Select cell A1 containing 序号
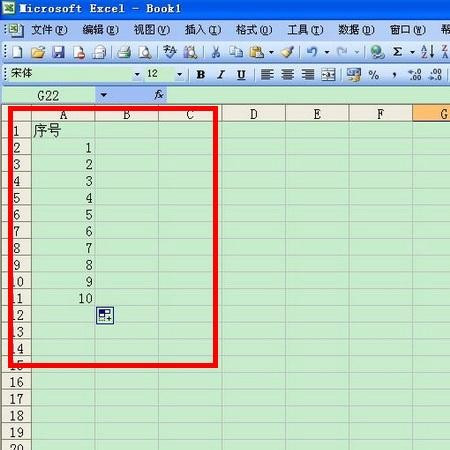Screen dimensions: 450x450 pos(63,130)
